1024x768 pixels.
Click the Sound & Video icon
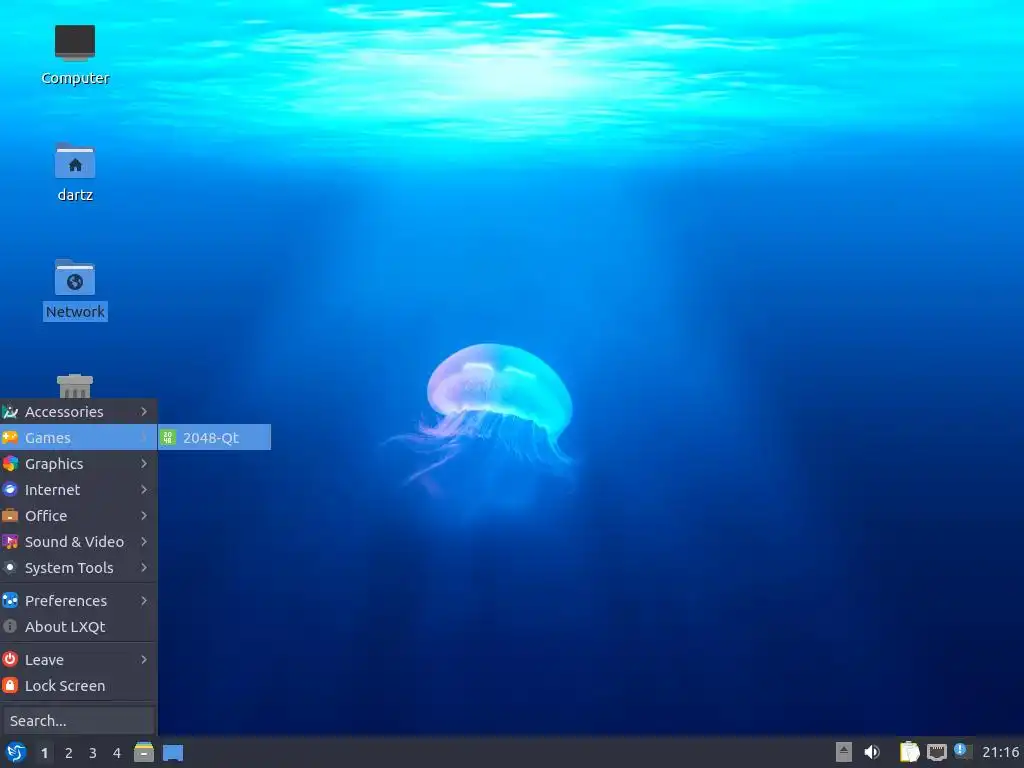point(10,542)
